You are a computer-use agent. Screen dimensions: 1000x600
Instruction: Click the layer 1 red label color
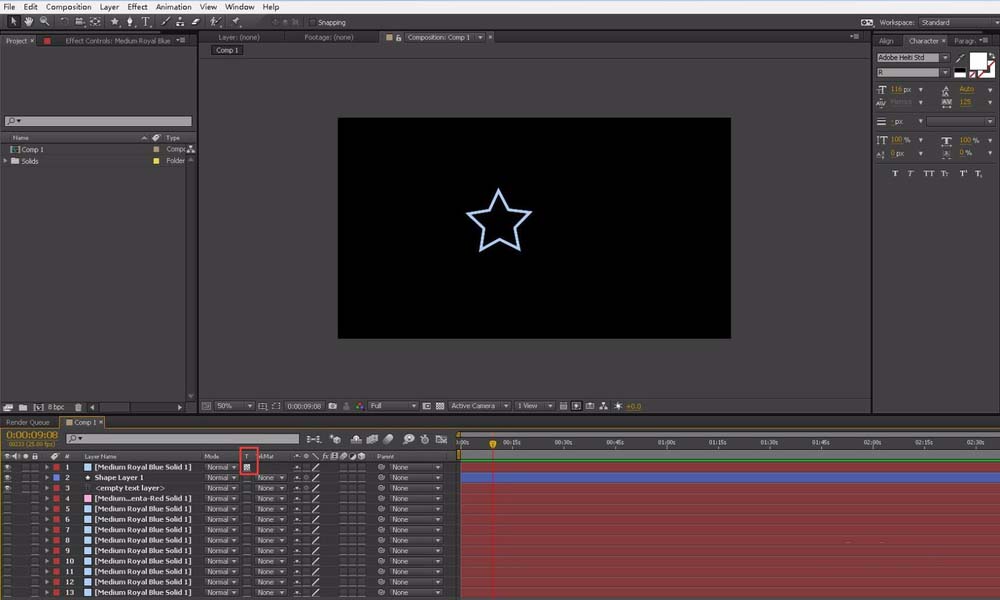[57, 467]
